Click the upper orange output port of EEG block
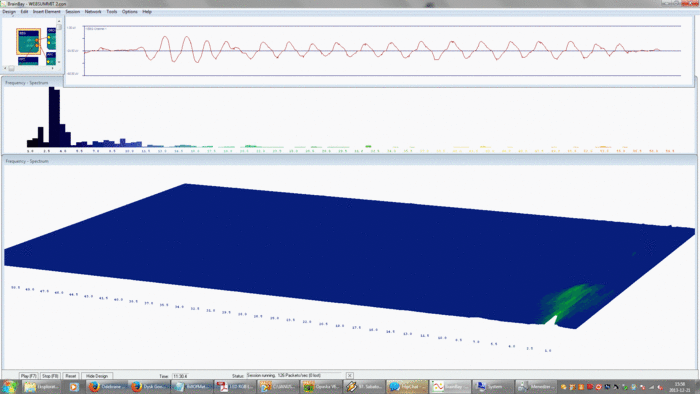Screen dimensions: 700x394 (x=37, y=40)
